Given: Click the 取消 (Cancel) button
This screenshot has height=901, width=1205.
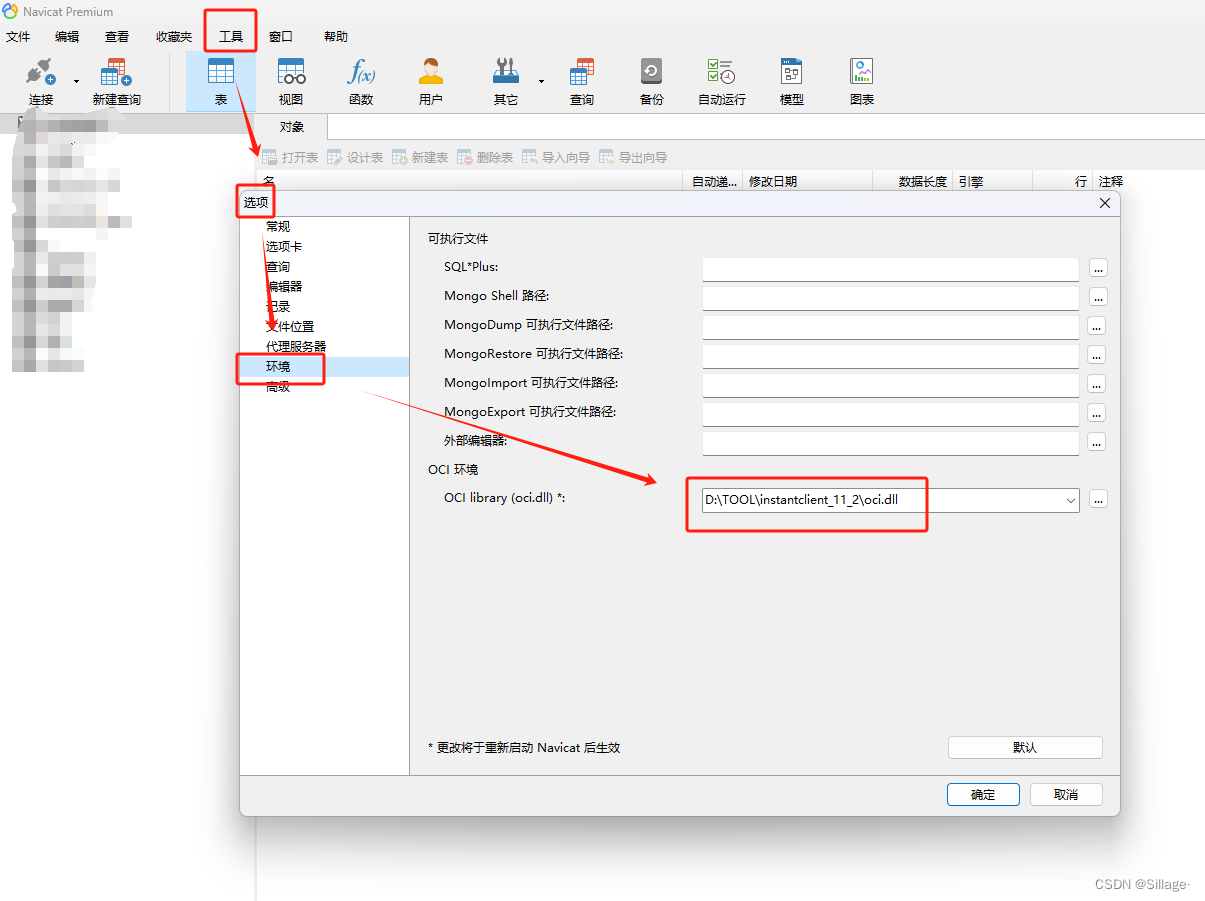Looking at the screenshot, I should point(1066,794).
